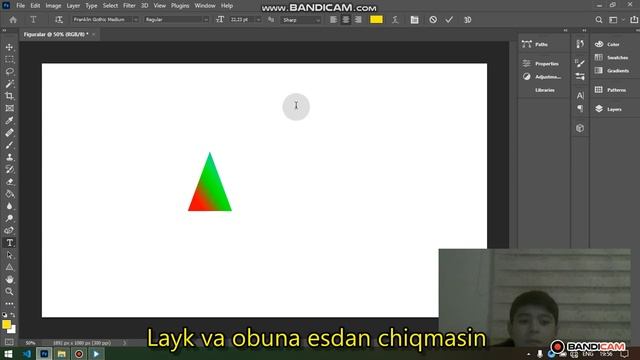Select the Zoom tool
The width and height of the screenshot is (640, 360).
click(x=9, y=291)
